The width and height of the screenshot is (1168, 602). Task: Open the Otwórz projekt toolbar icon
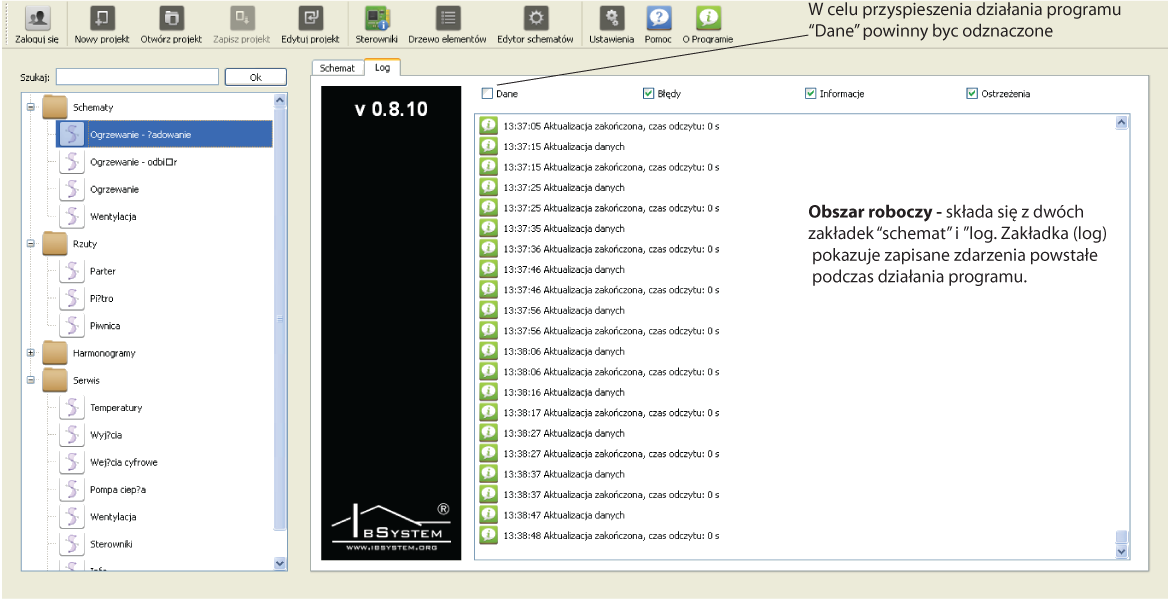(171, 18)
